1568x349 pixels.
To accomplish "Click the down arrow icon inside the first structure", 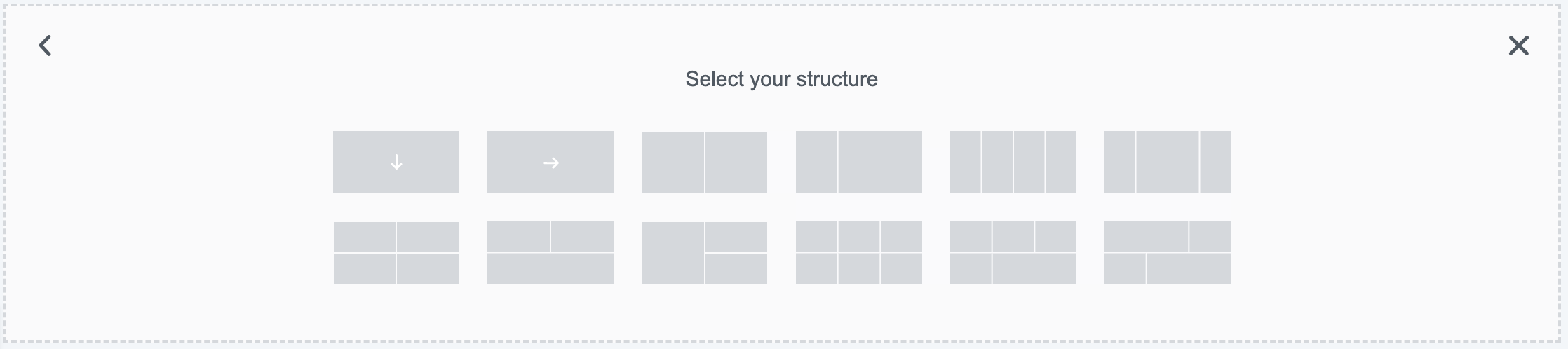I will pyautogui.click(x=396, y=163).
